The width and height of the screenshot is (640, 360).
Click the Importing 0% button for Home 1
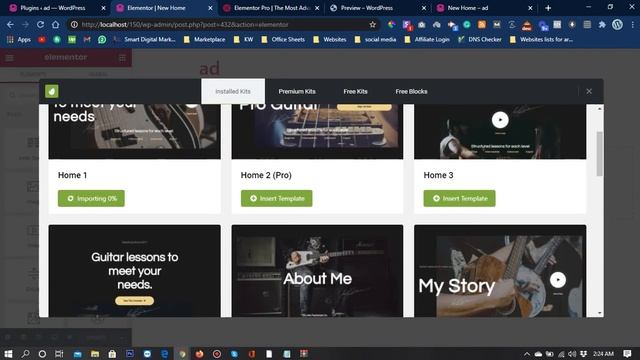[91, 198]
